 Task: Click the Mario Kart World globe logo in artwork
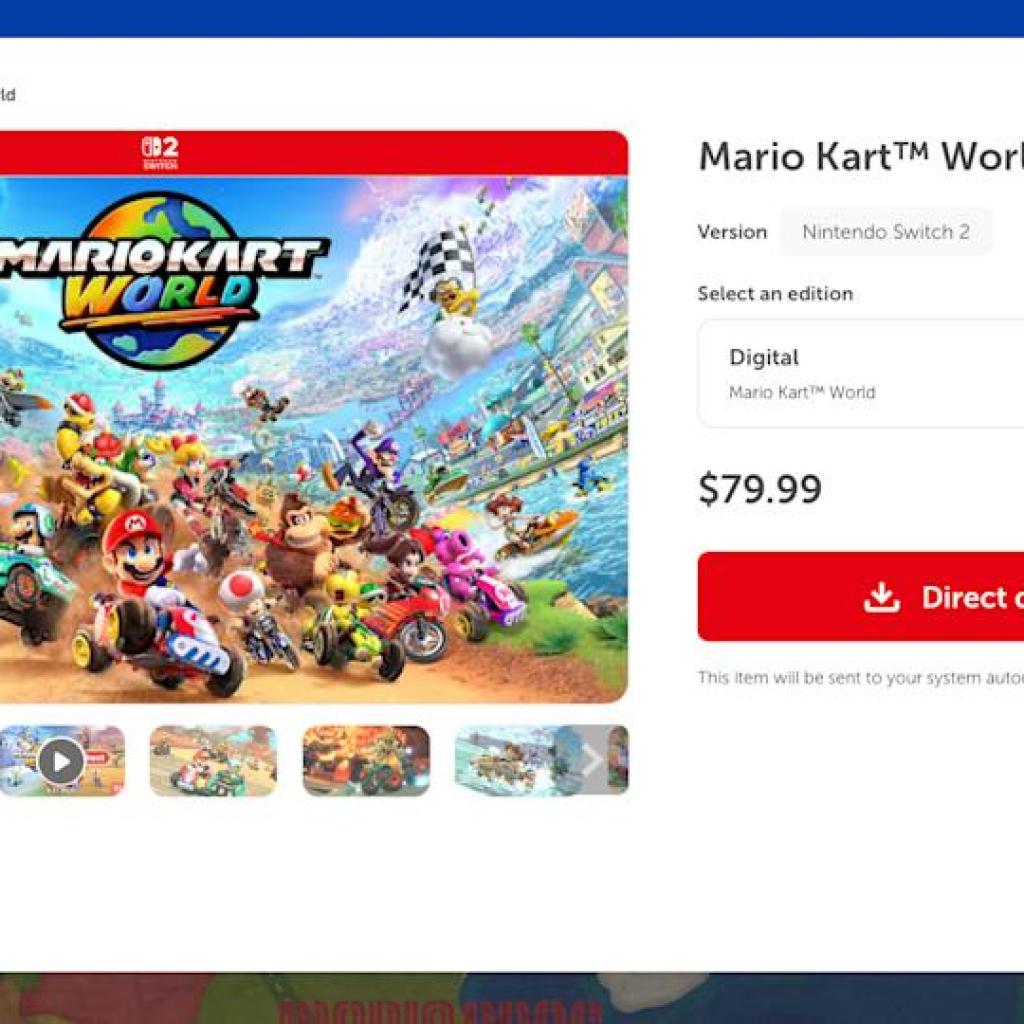160,280
